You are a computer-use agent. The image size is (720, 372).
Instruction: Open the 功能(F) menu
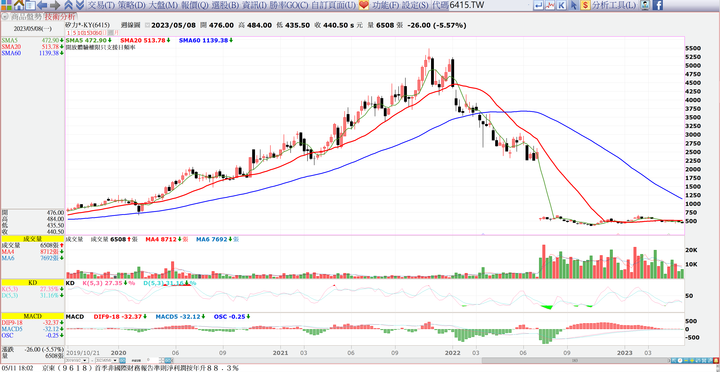pos(385,6)
